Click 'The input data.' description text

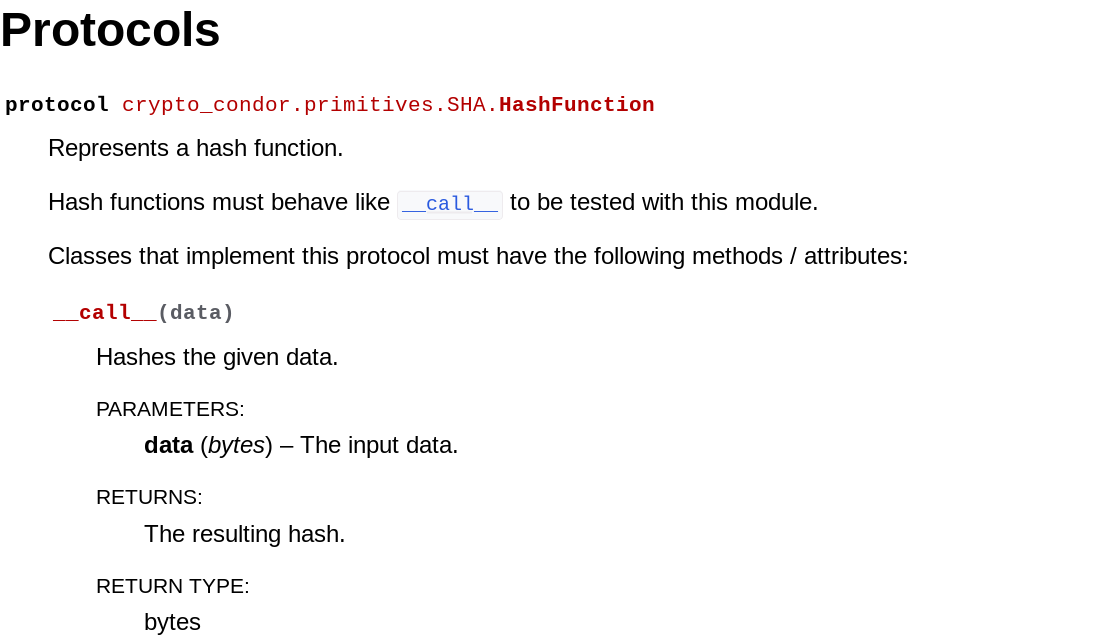[379, 445]
